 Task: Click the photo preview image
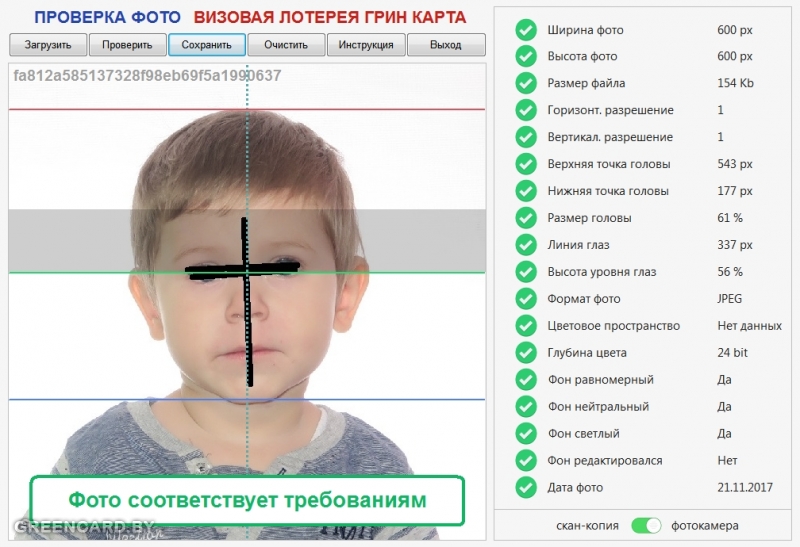click(247, 302)
